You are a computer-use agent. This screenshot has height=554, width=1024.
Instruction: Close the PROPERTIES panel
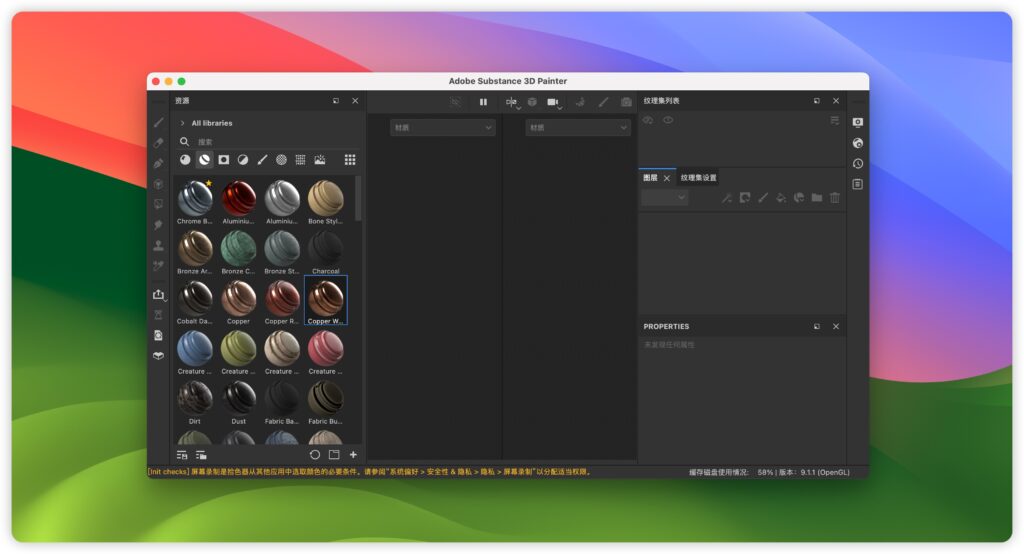pos(836,326)
